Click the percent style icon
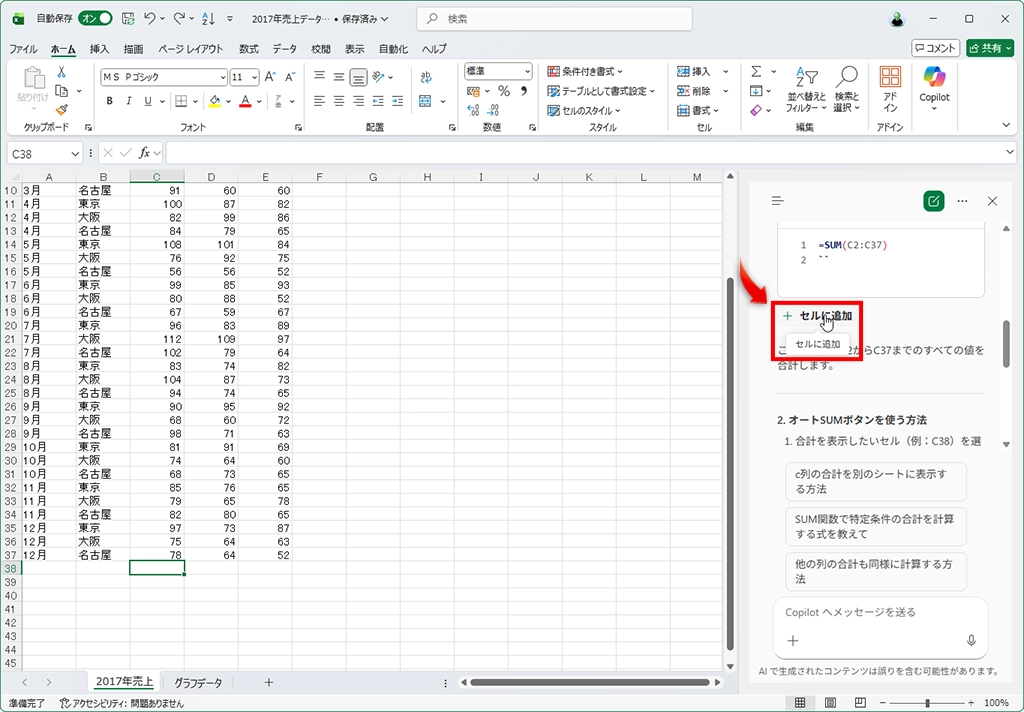 pos(504,91)
